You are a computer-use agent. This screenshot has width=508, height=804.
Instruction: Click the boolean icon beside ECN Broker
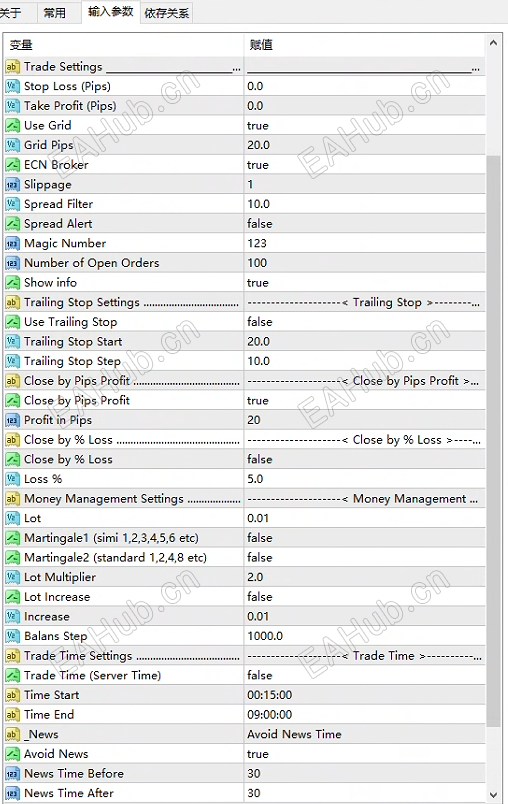click(12, 165)
